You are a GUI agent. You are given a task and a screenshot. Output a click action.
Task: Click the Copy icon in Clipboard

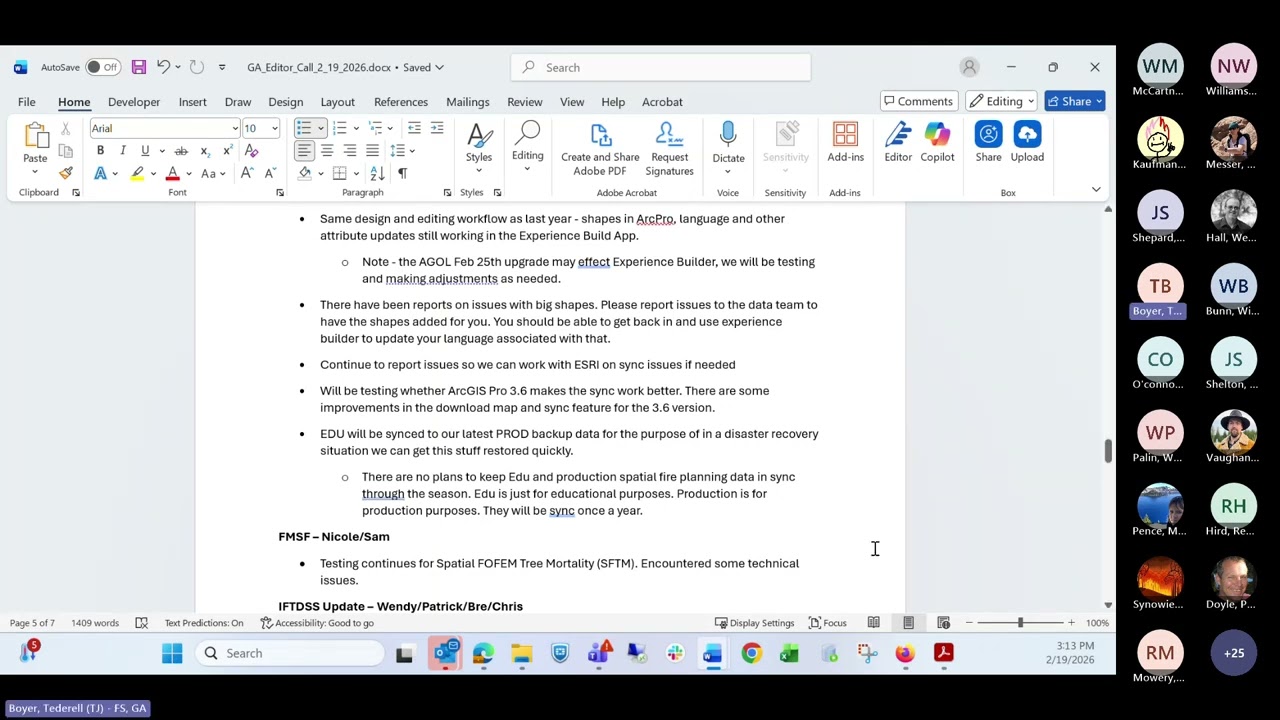66,150
